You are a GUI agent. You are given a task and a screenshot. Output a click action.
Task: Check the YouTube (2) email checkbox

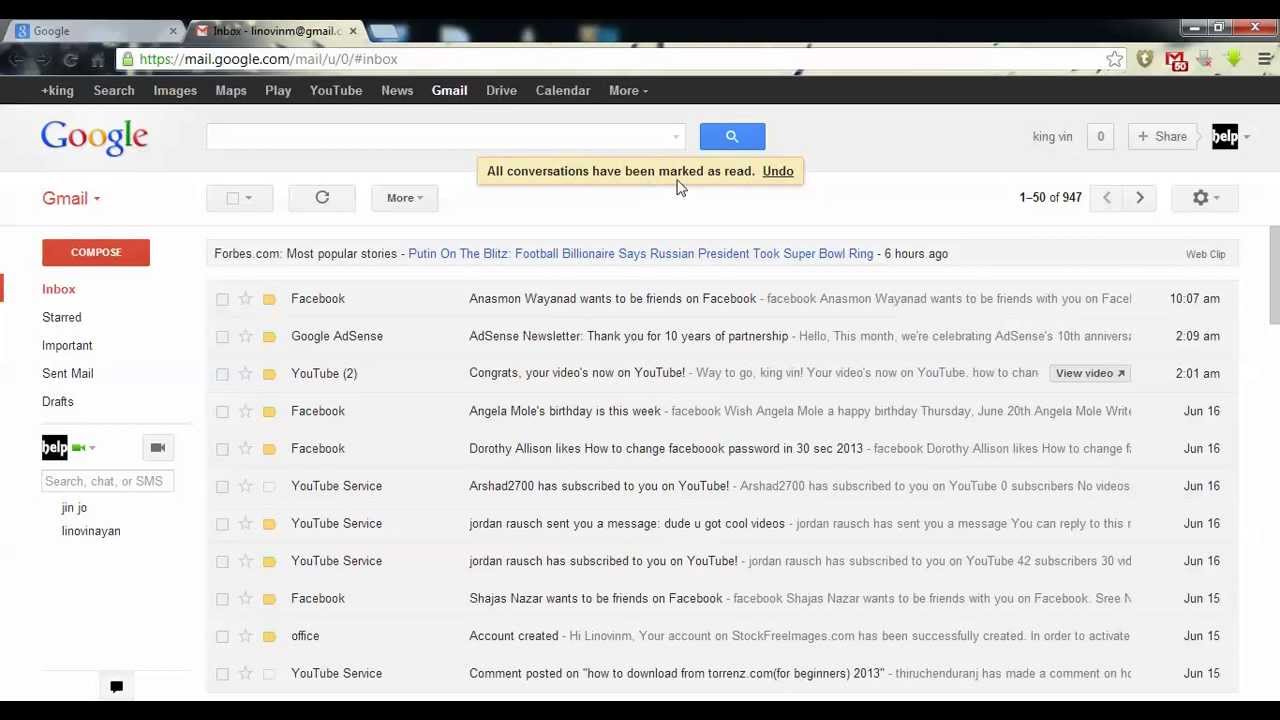click(222, 374)
